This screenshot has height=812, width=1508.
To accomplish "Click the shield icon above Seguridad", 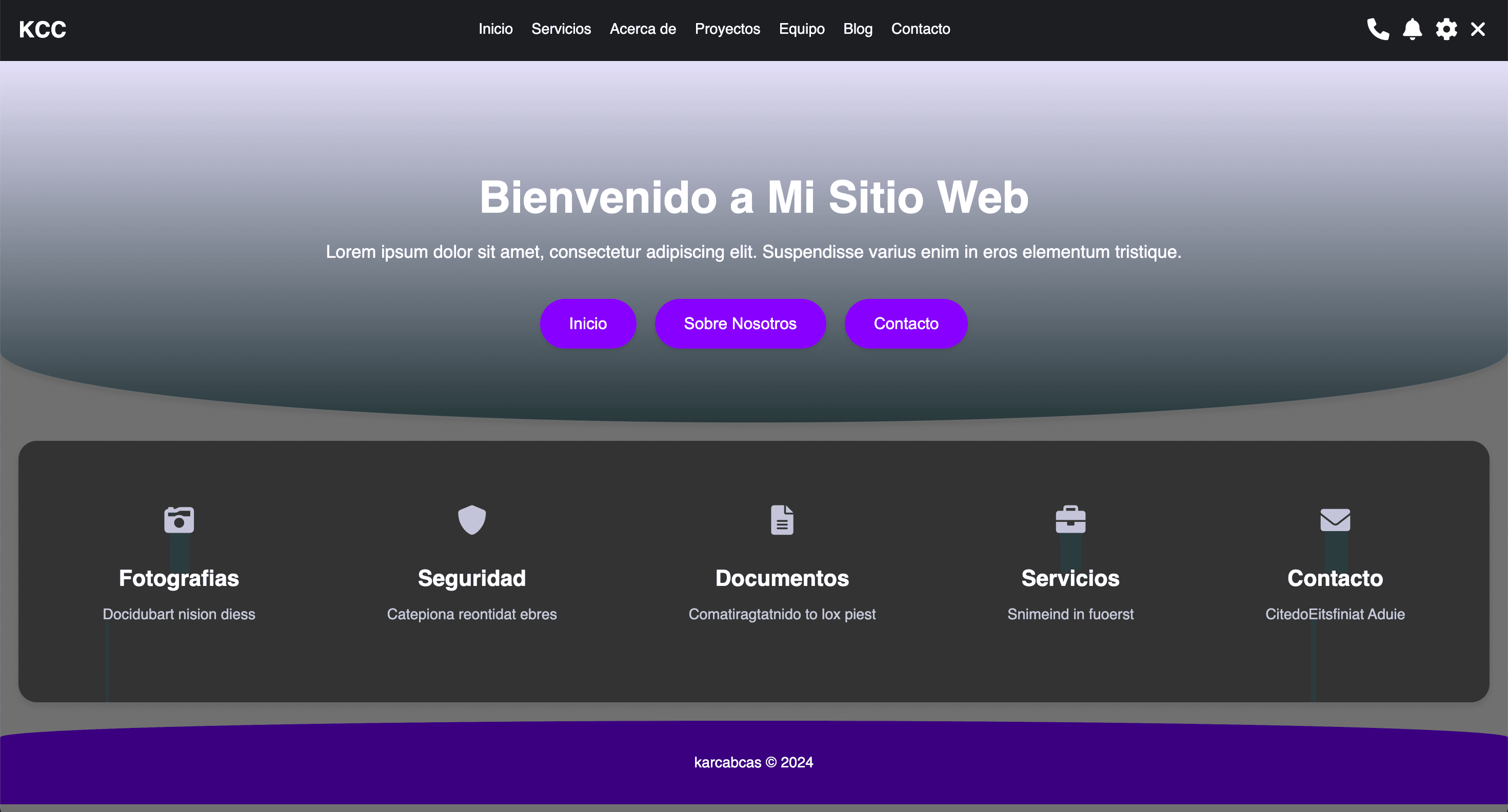I will point(472,519).
